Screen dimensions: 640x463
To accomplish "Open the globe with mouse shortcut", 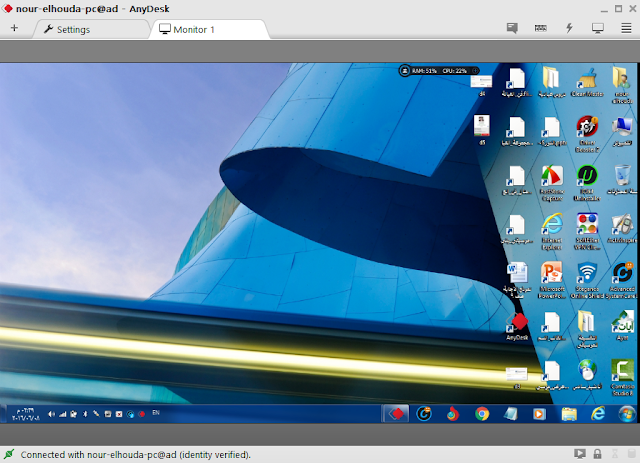I will tap(587, 374).
